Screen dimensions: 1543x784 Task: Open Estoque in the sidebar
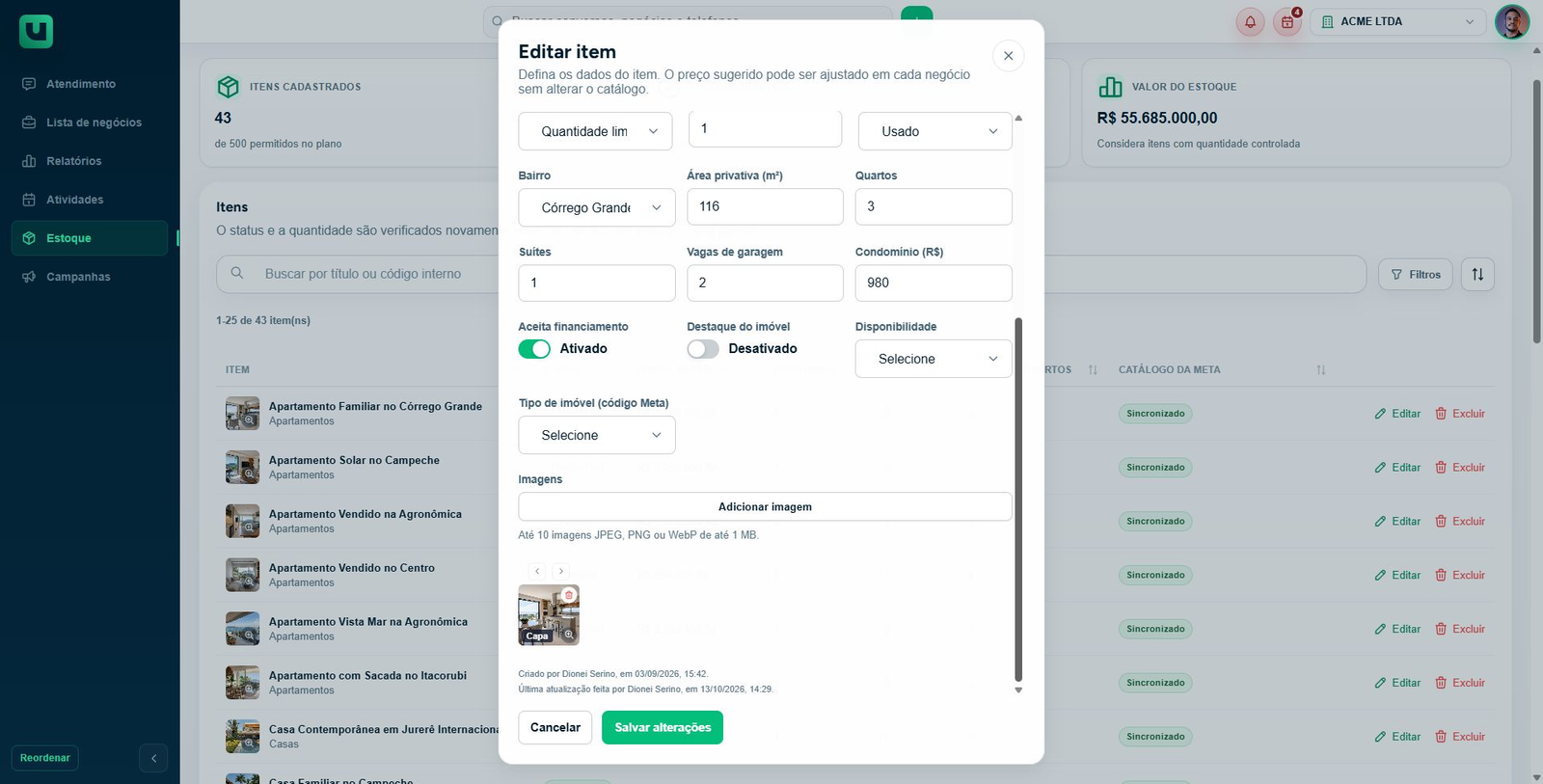90,238
